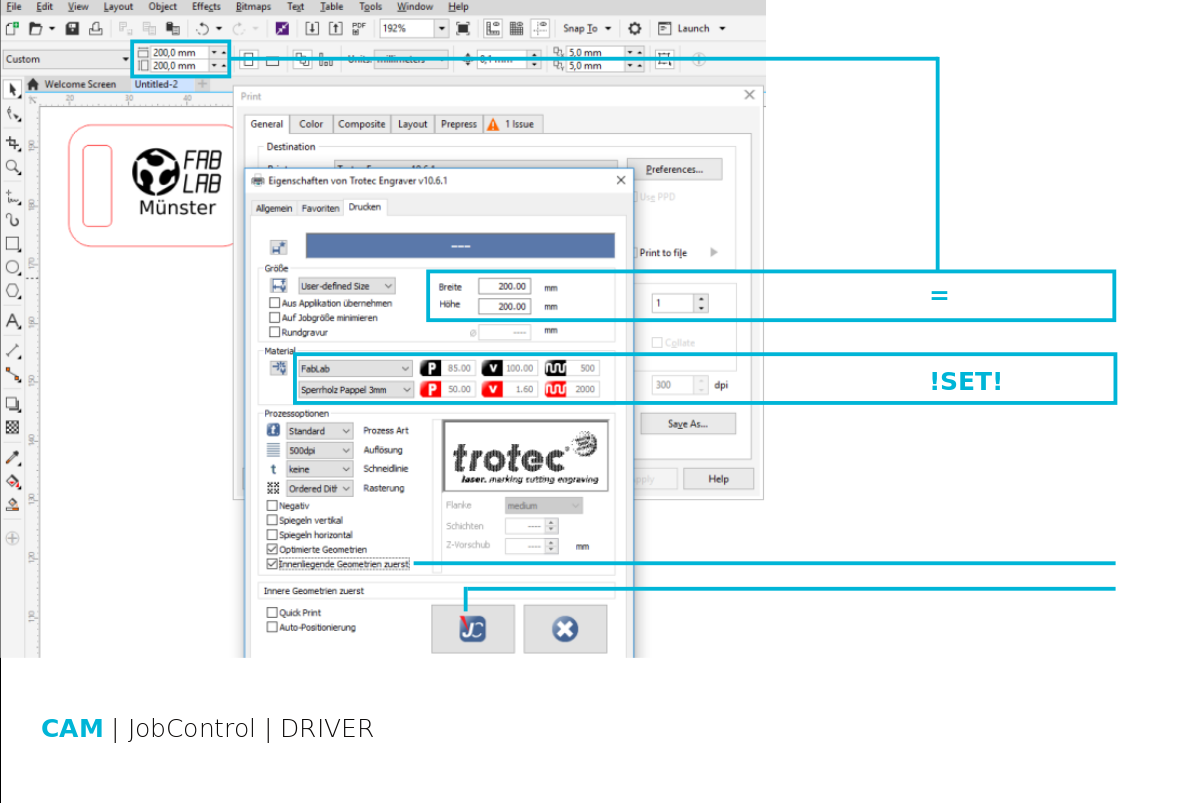This screenshot has width=1190, height=803.
Task: Select the Transparency checker tool
Action: point(13,427)
